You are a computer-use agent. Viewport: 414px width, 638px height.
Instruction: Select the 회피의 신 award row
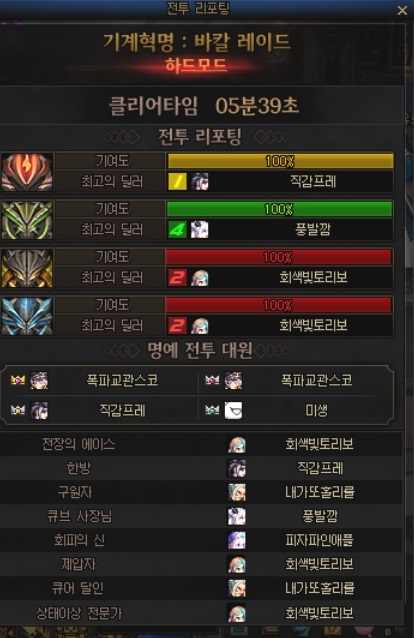[x=201, y=540]
